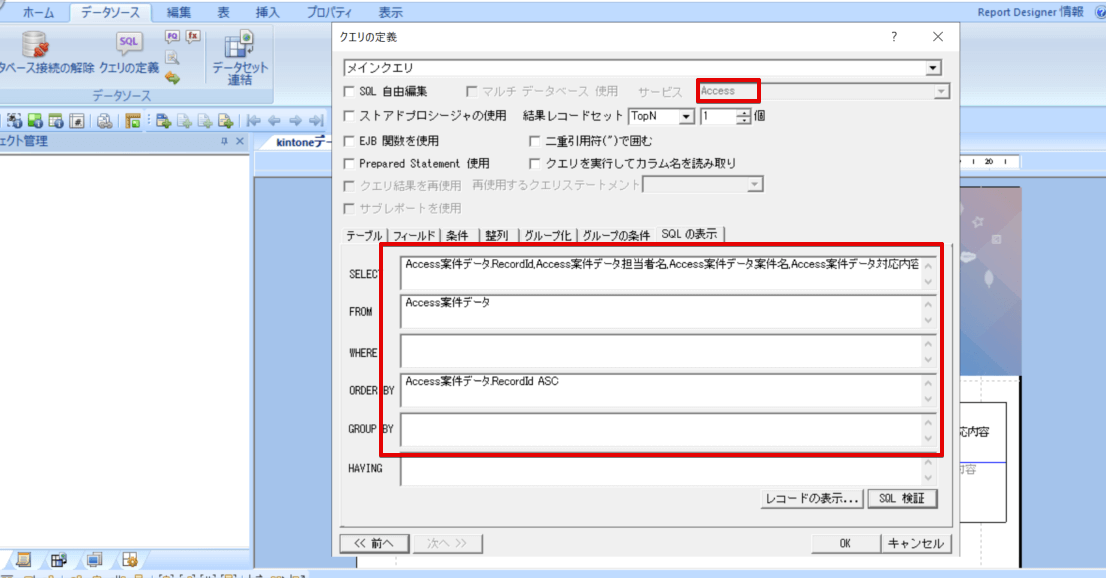Screen dimensions: 1106x578
Task: Toggle ストアドプロシージャの使用 checkbox
Action: point(348,116)
